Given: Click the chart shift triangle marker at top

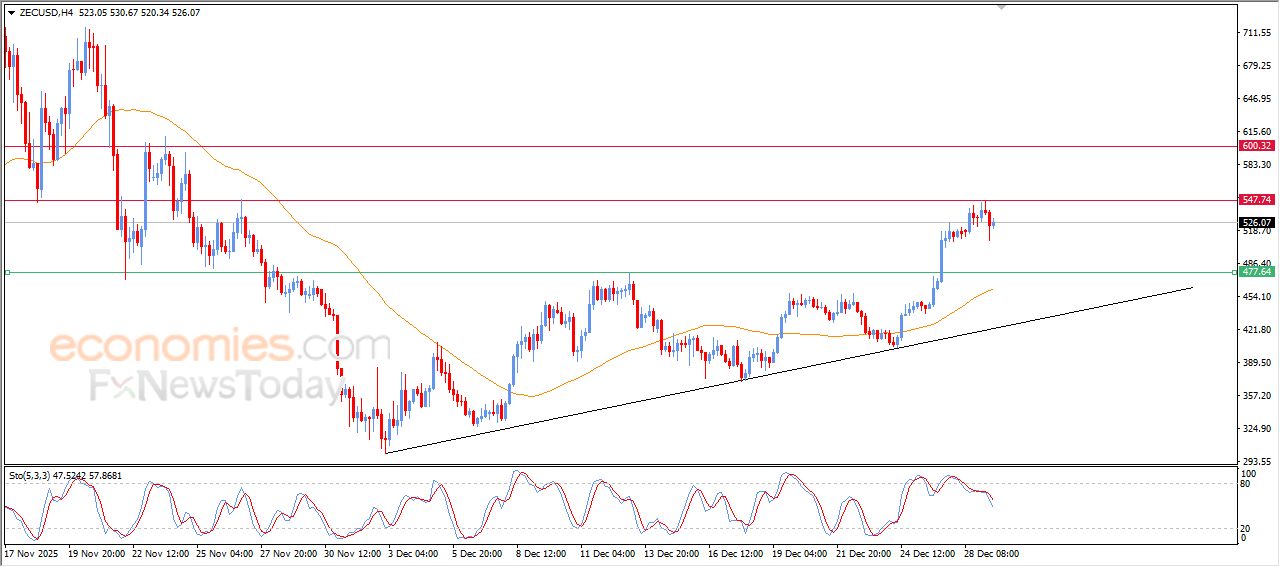Looking at the screenshot, I should 1002,7.
